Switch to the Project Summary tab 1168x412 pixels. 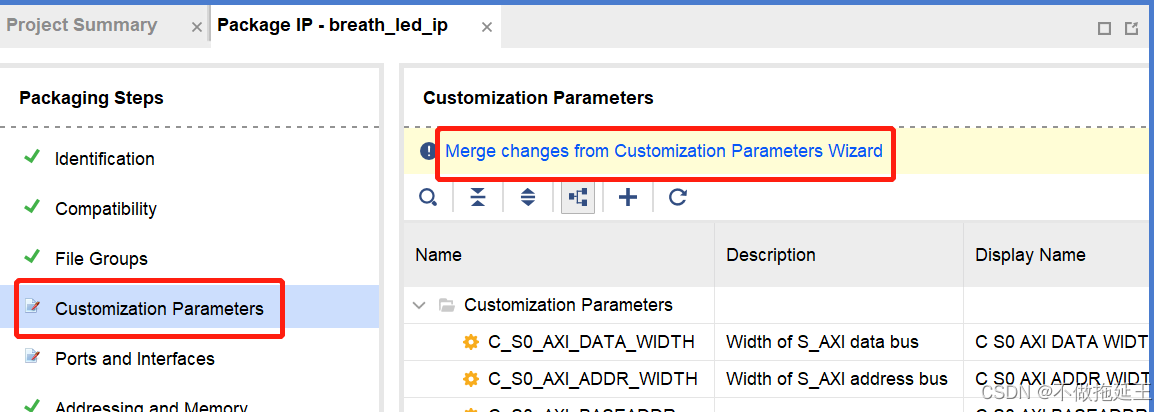pos(82,25)
